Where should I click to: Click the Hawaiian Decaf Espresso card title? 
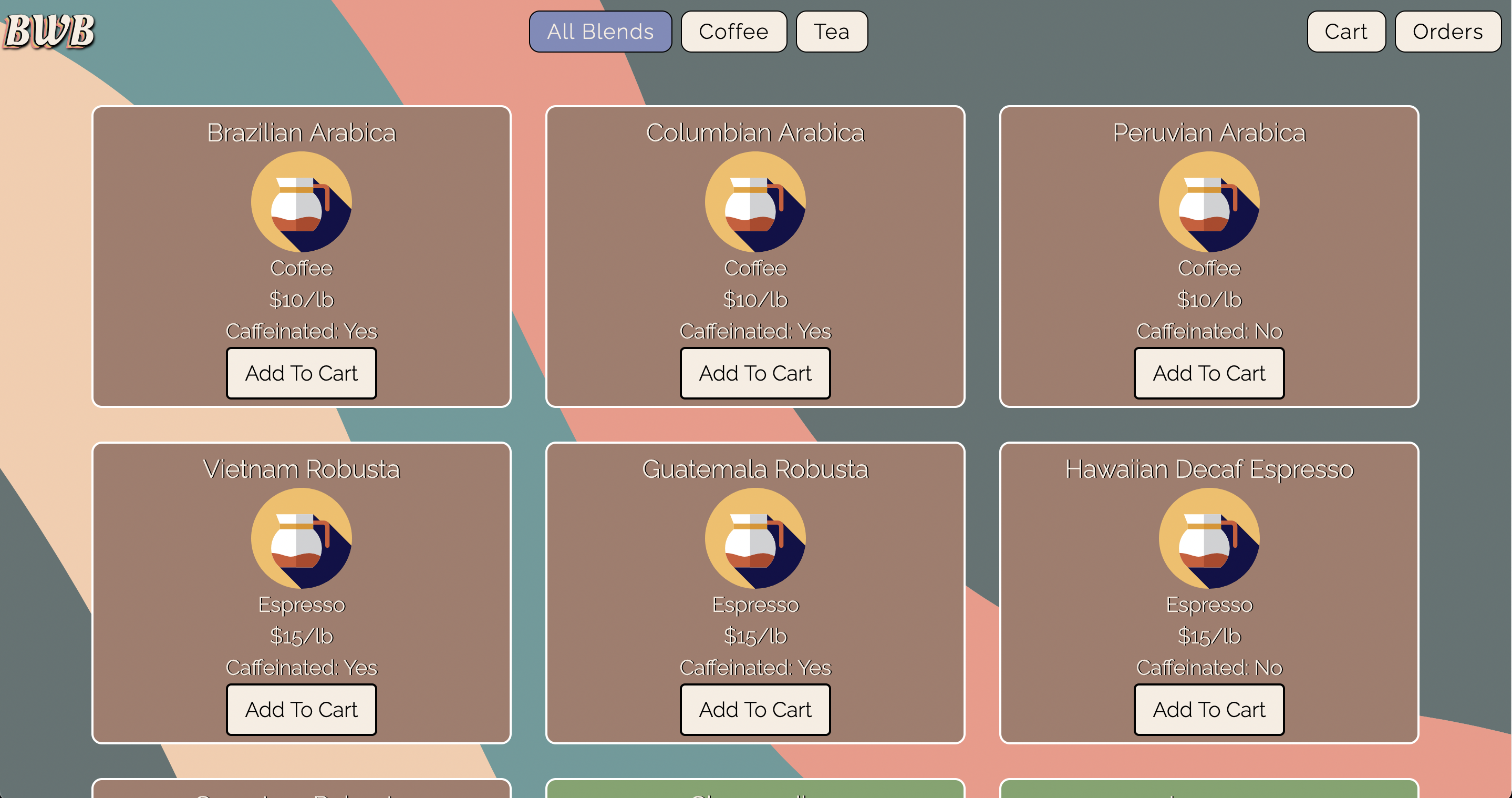(x=1208, y=469)
